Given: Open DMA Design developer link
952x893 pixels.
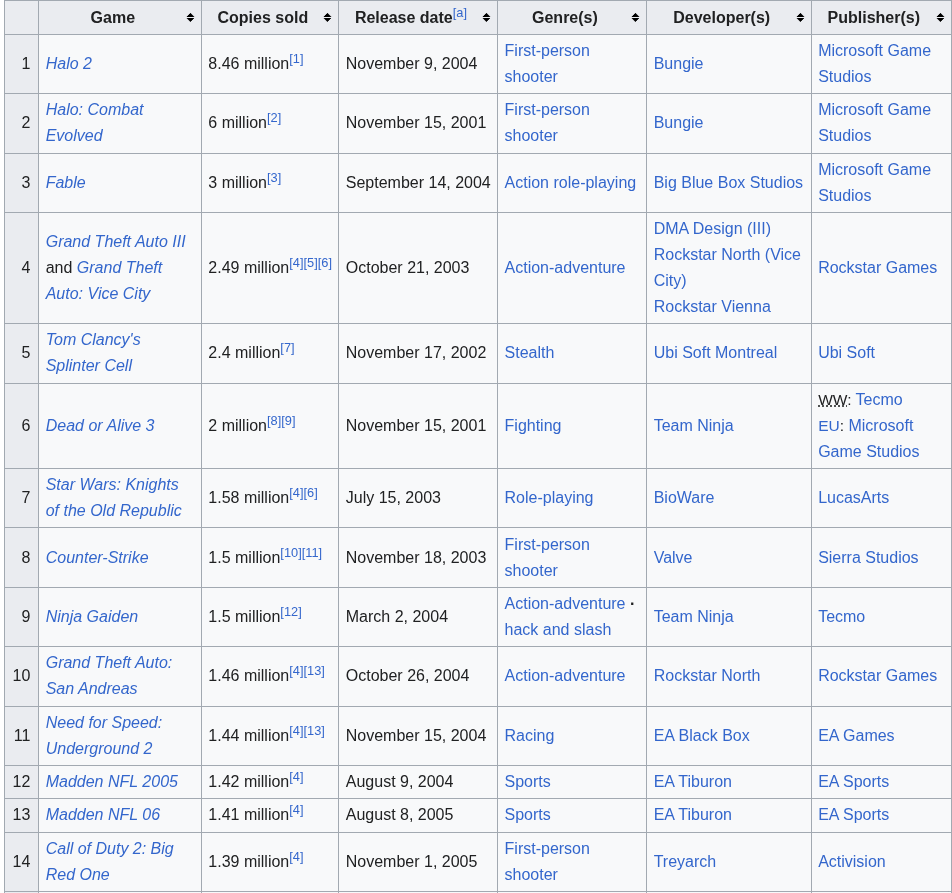Looking at the screenshot, I should tap(712, 228).
